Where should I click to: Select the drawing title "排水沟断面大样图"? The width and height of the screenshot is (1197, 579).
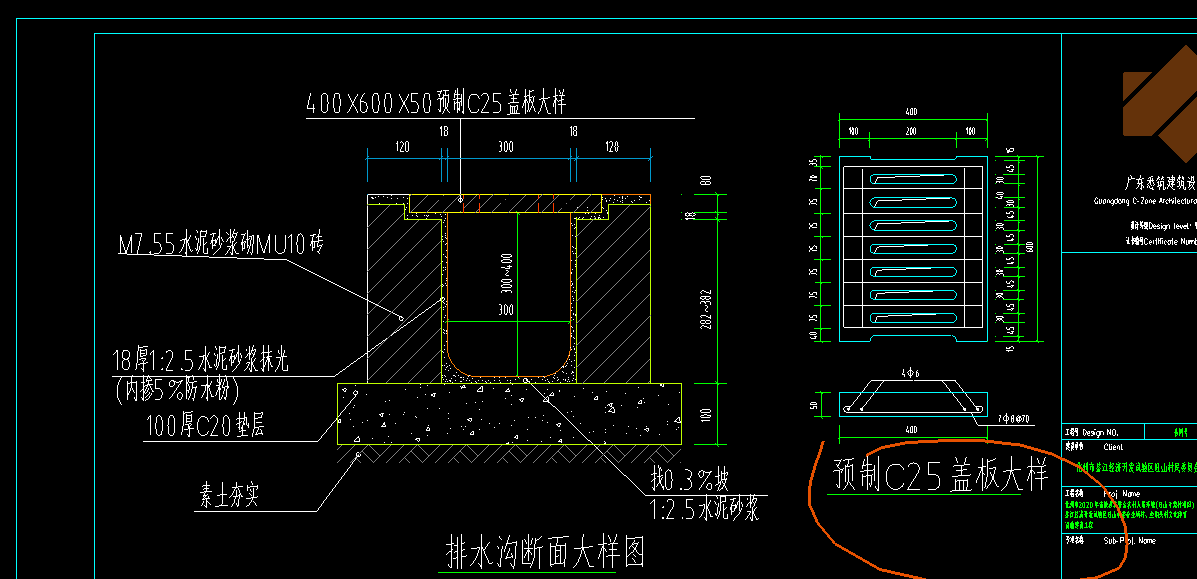point(545,552)
